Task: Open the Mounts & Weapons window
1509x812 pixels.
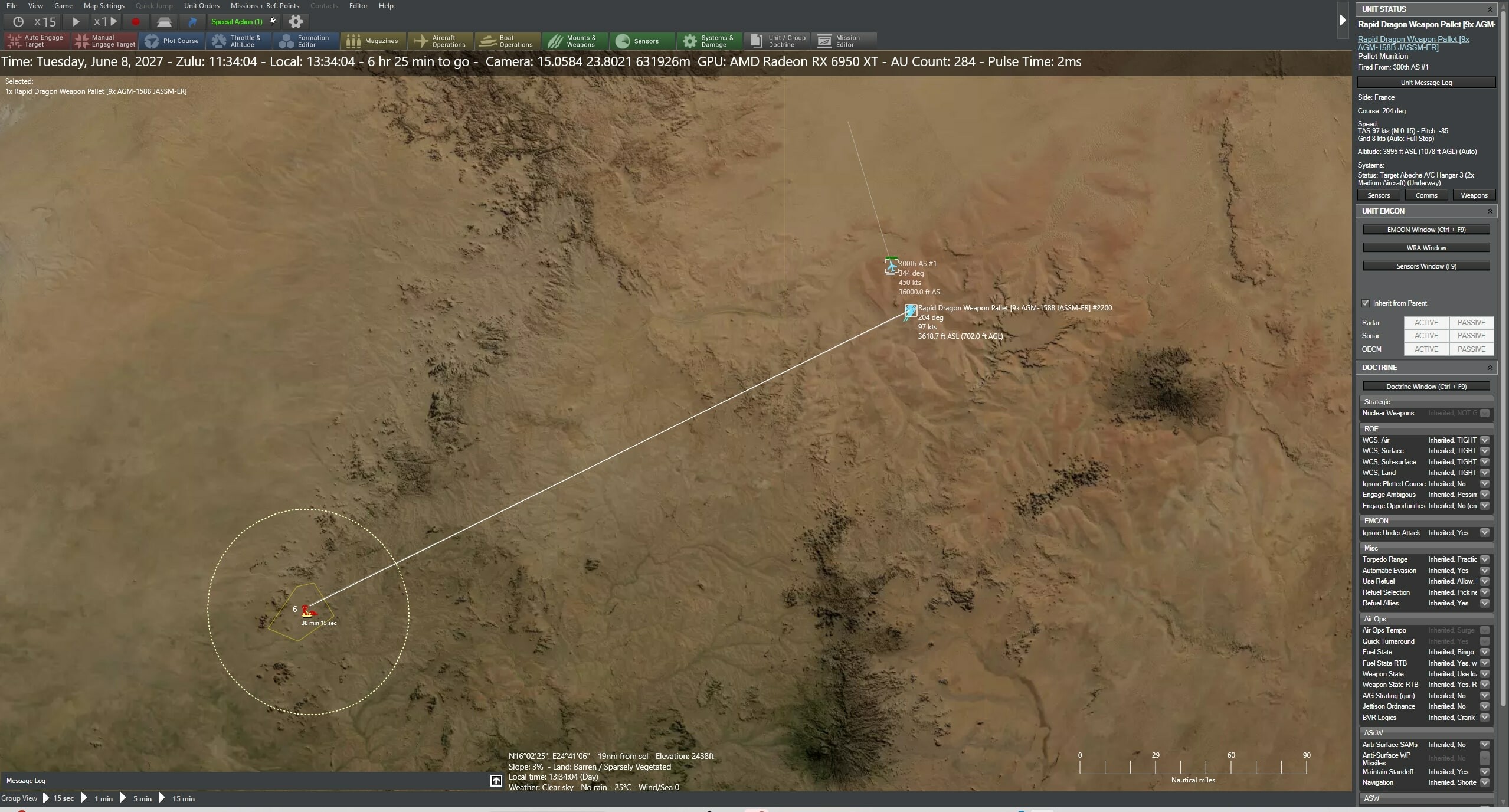Action: click(x=574, y=41)
